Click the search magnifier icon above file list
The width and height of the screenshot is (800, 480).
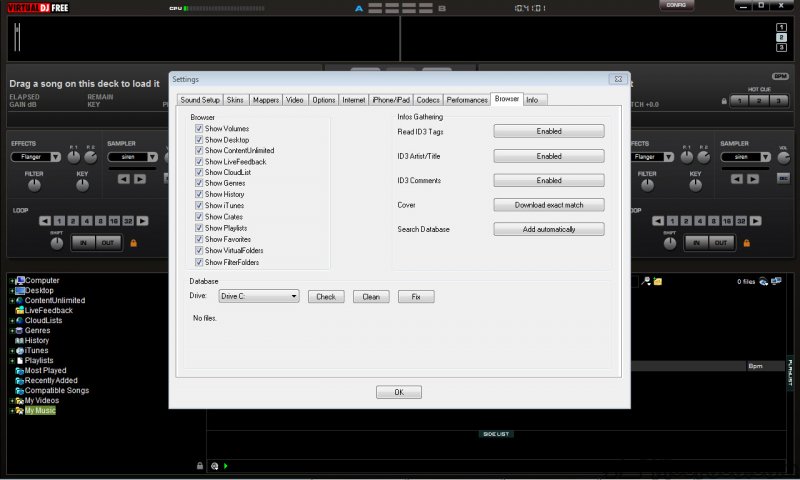(646, 281)
